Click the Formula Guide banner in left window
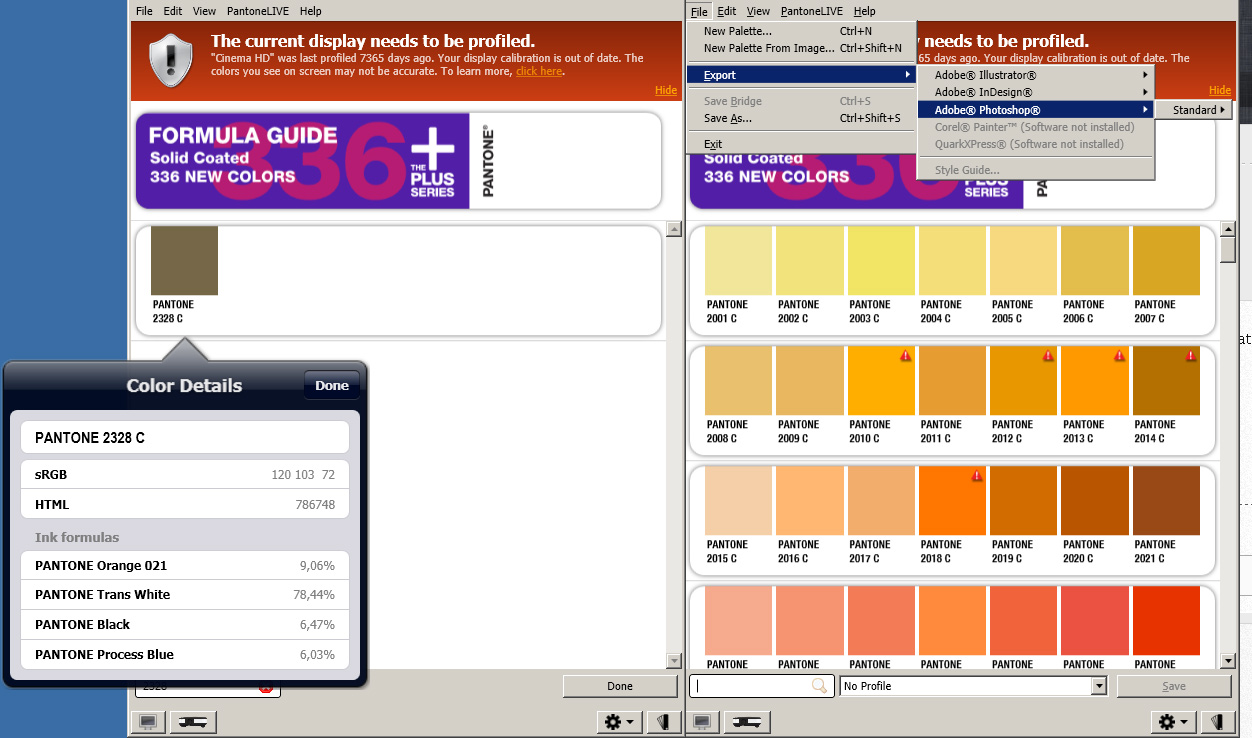 (398, 161)
